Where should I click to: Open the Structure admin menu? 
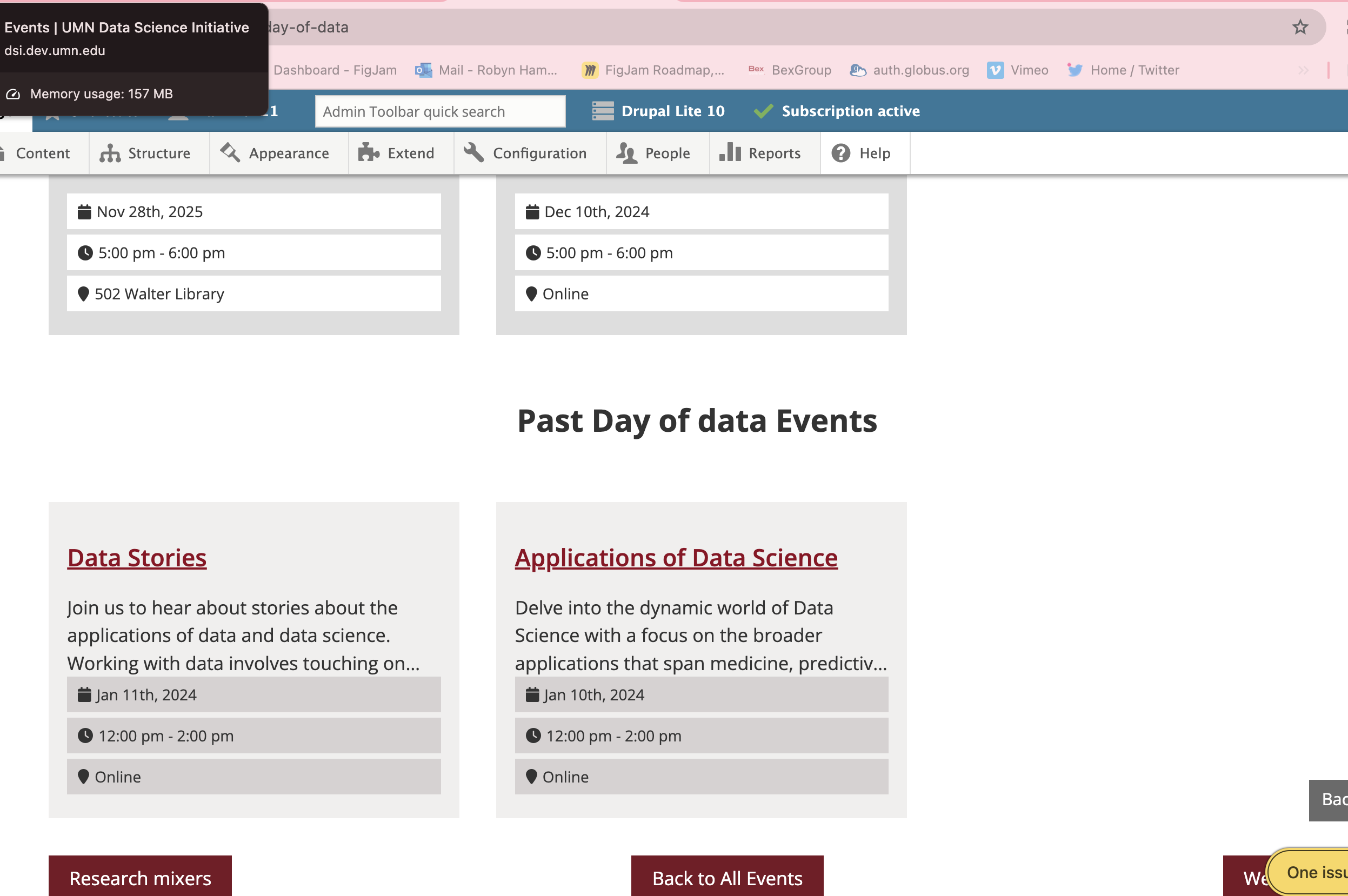(x=145, y=153)
